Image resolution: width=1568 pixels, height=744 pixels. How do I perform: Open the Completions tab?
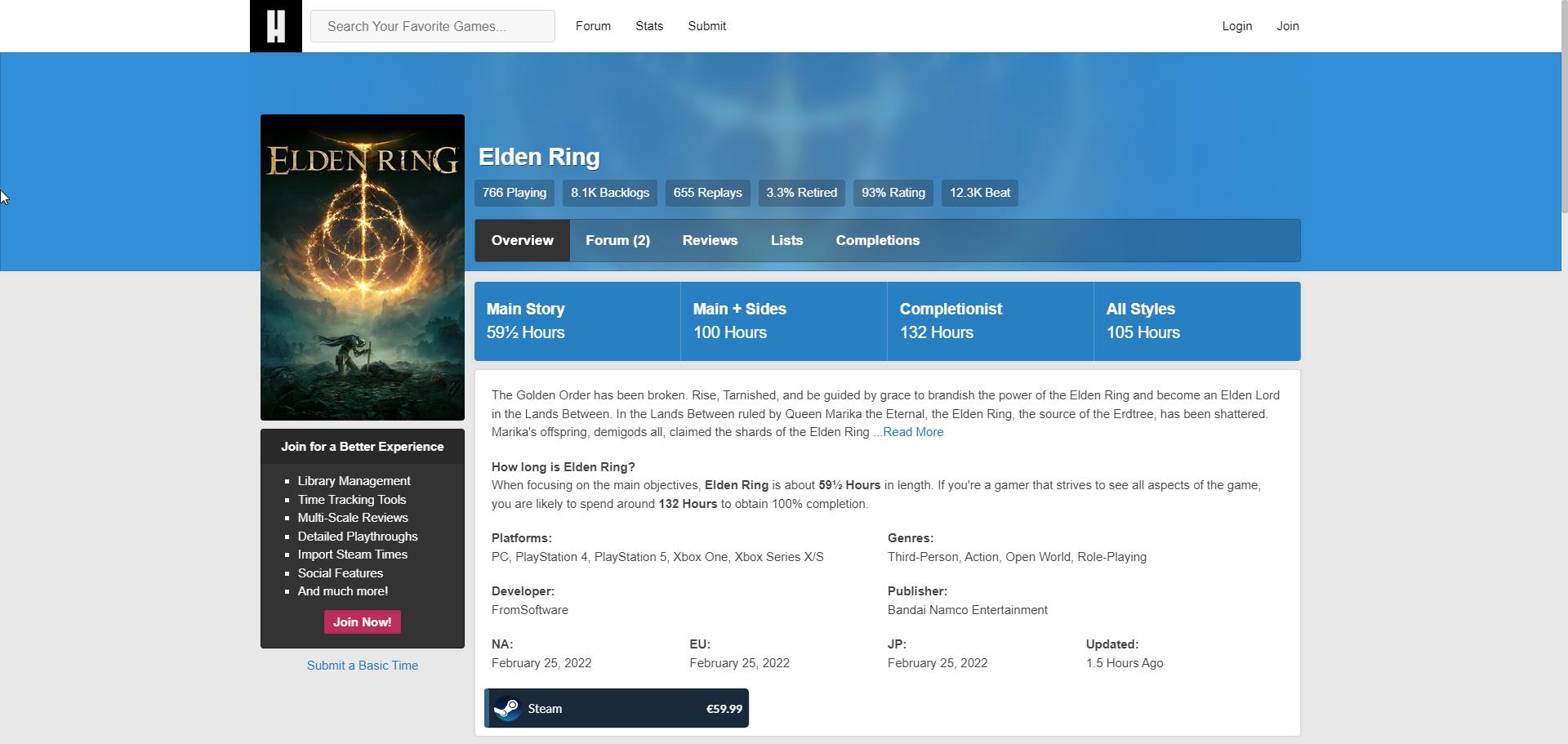click(877, 240)
